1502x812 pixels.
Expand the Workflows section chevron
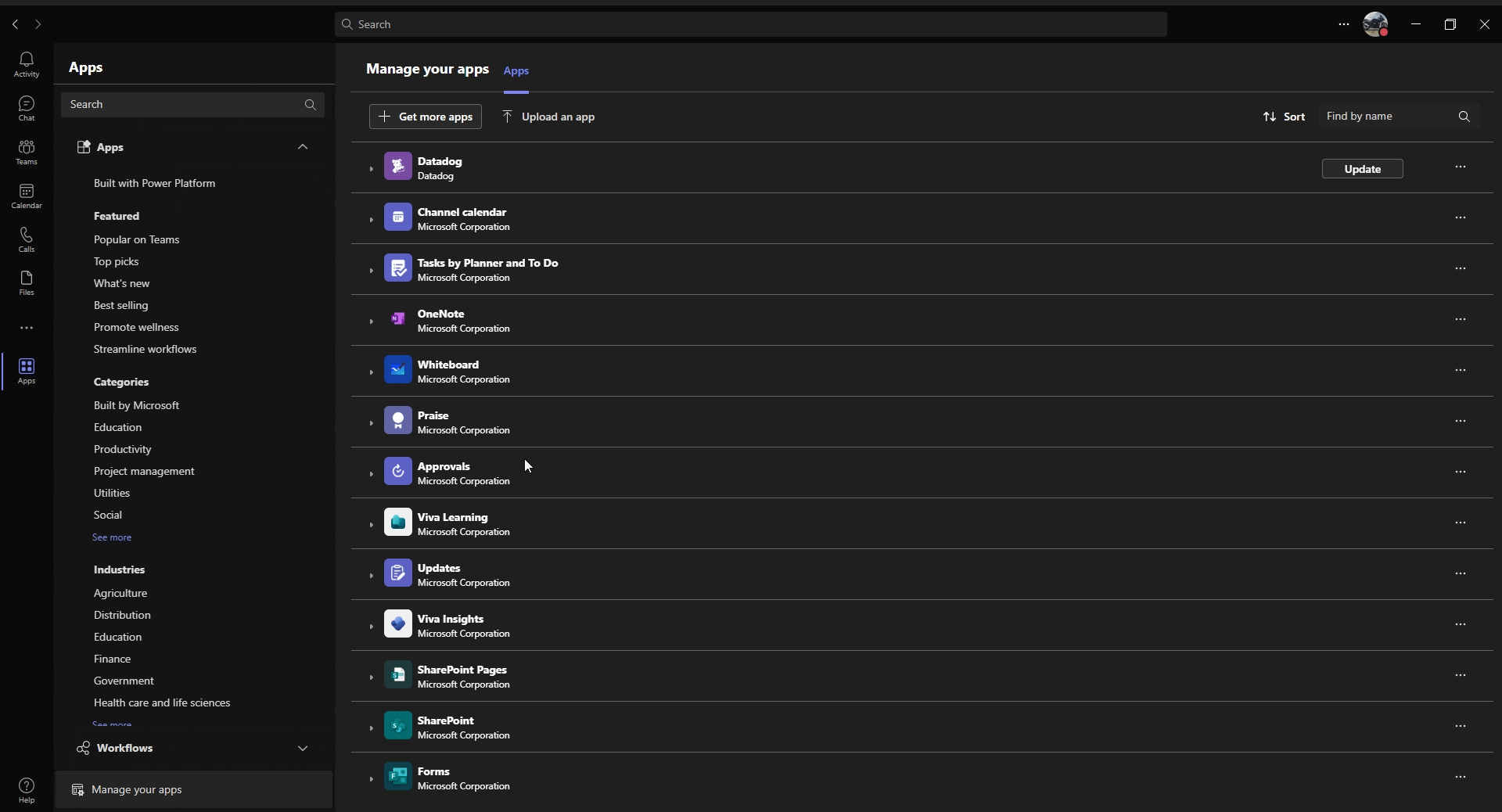tap(303, 748)
